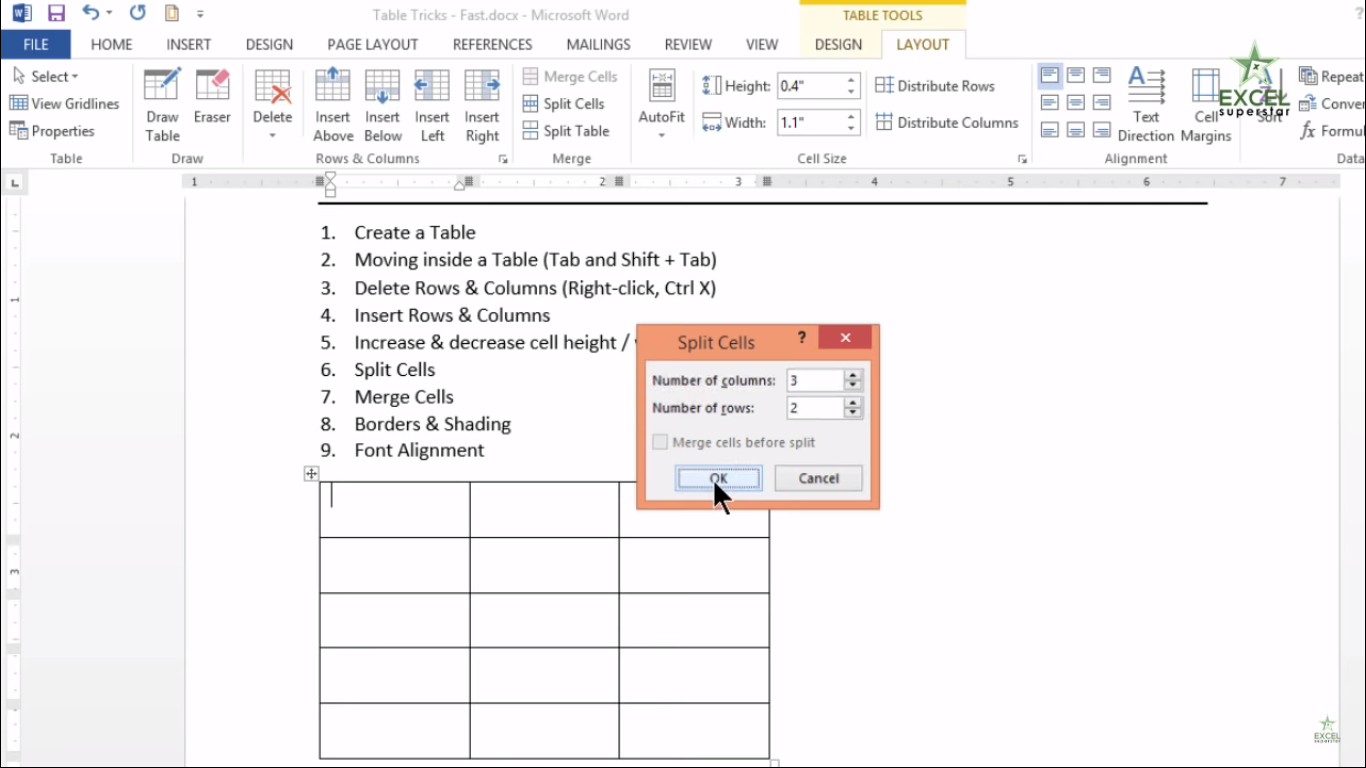Click Text Direction icon
This screenshot has height=768, width=1366.
coord(1146,105)
